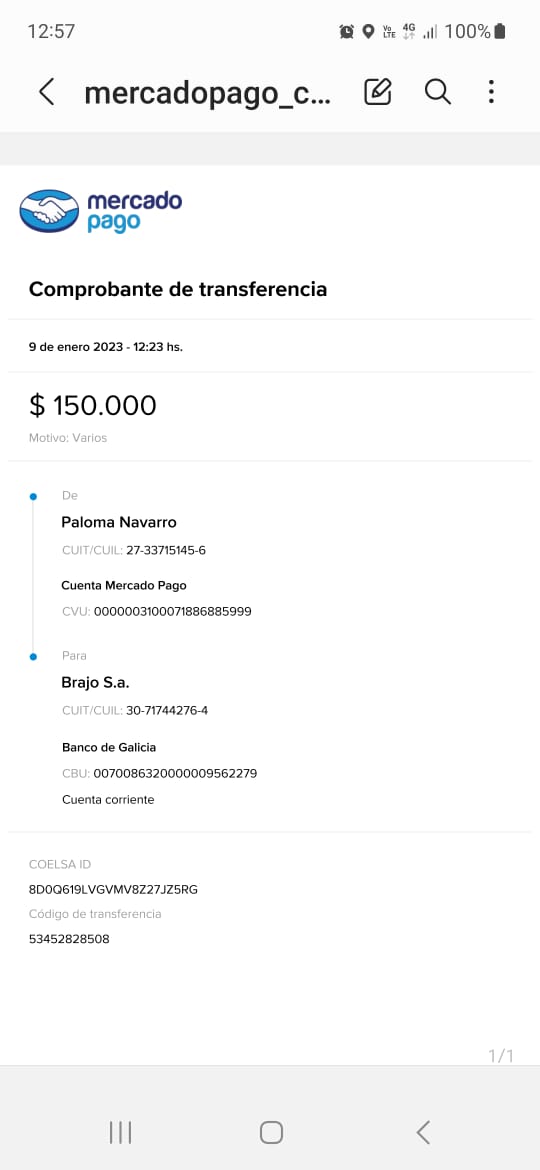
Task: Tap the mercadopago file name title
Action: pyautogui.click(x=208, y=93)
